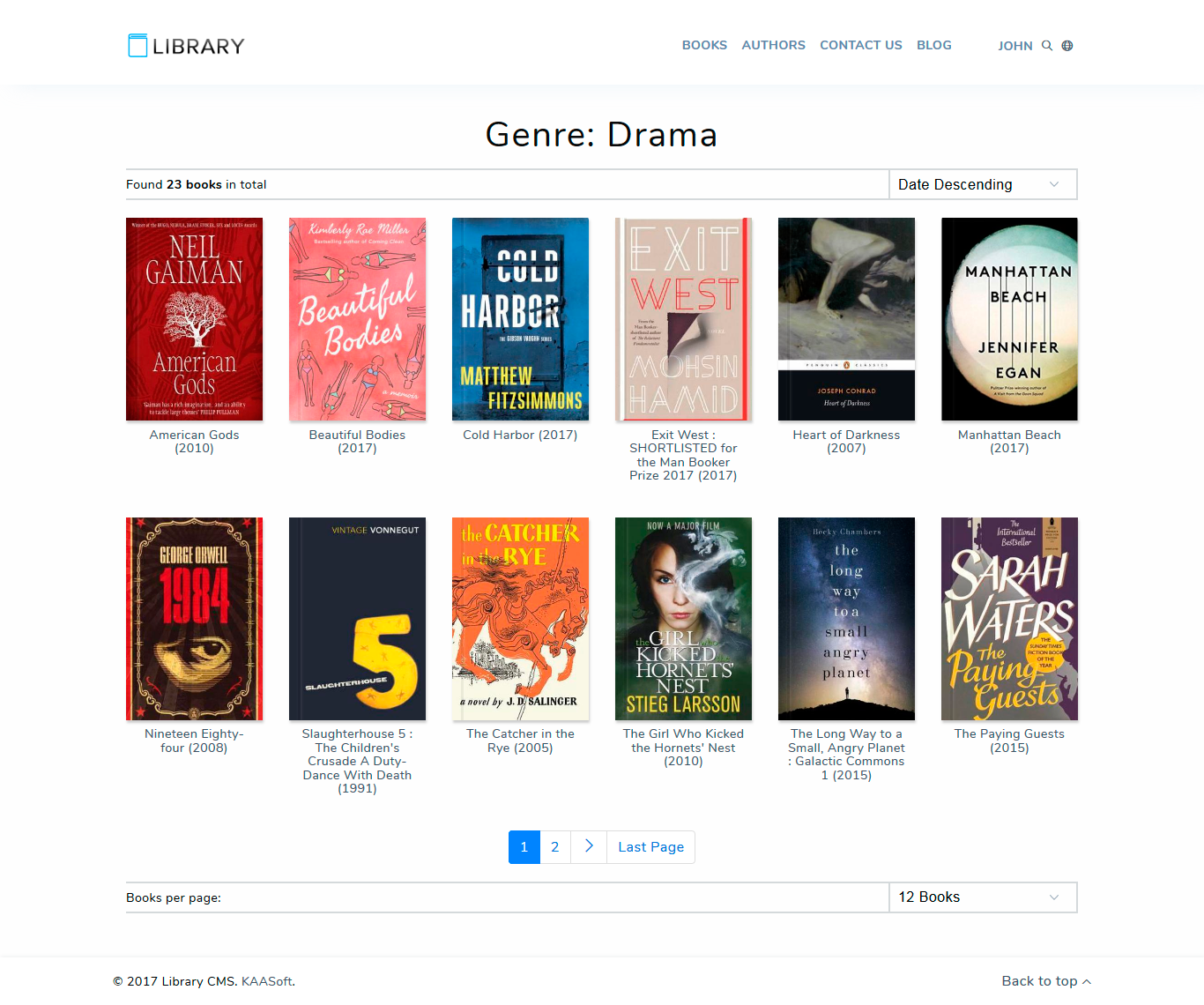Open the BOOKS menu item
Screen dimensions: 1204x1005
[x=704, y=45]
